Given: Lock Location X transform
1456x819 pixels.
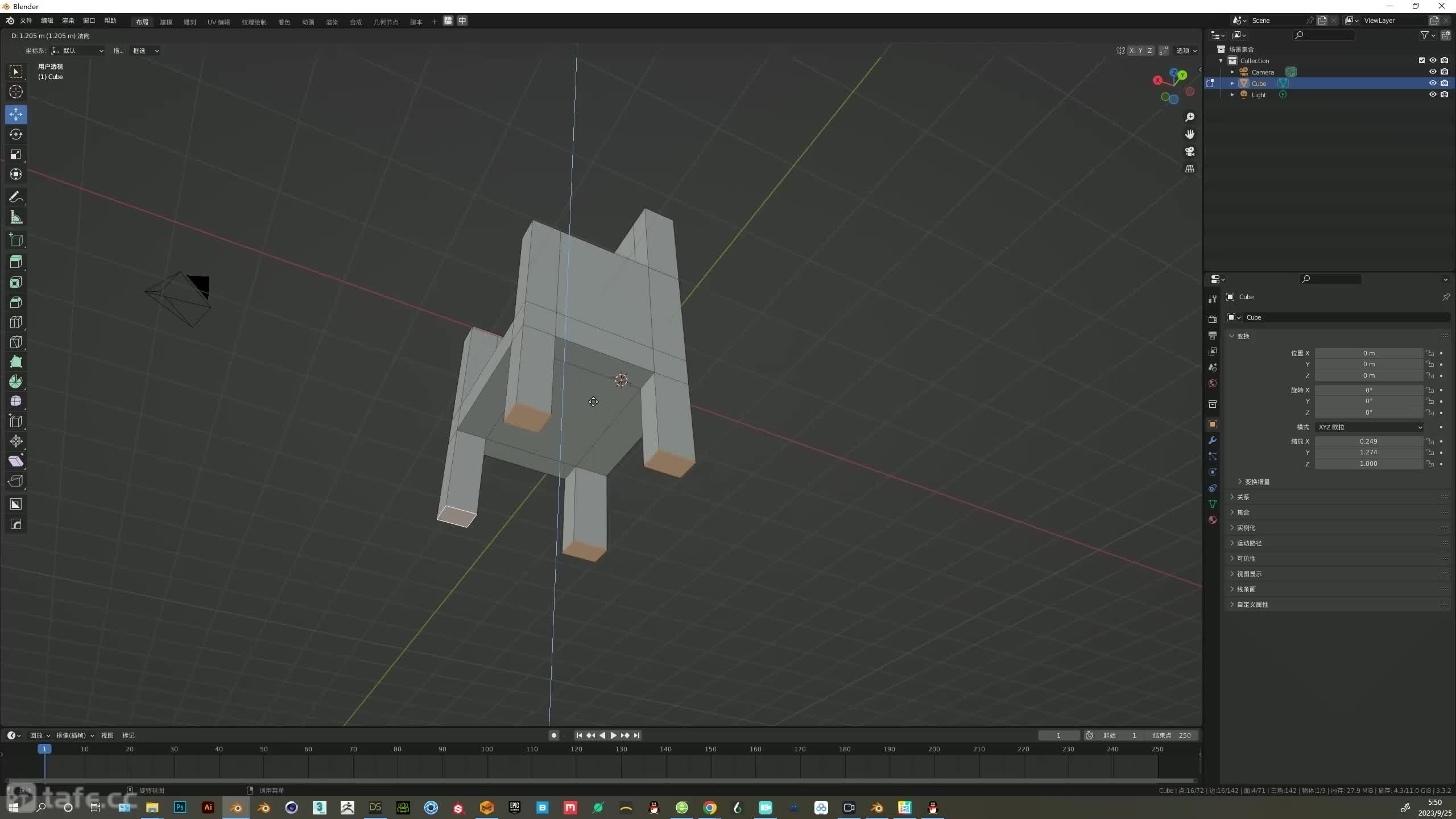Looking at the screenshot, I should tap(1430, 353).
